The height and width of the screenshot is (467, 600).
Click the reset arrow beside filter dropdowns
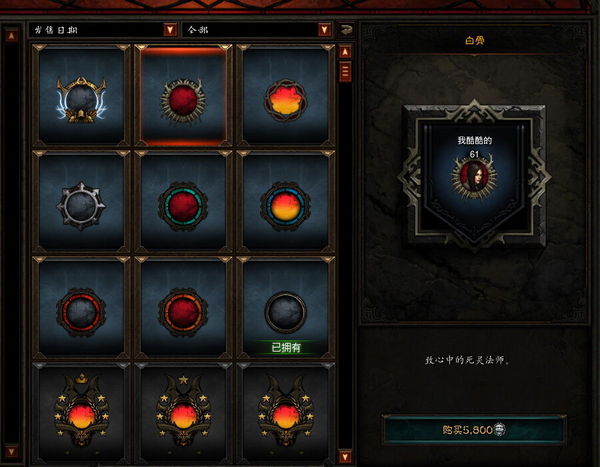click(346, 30)
